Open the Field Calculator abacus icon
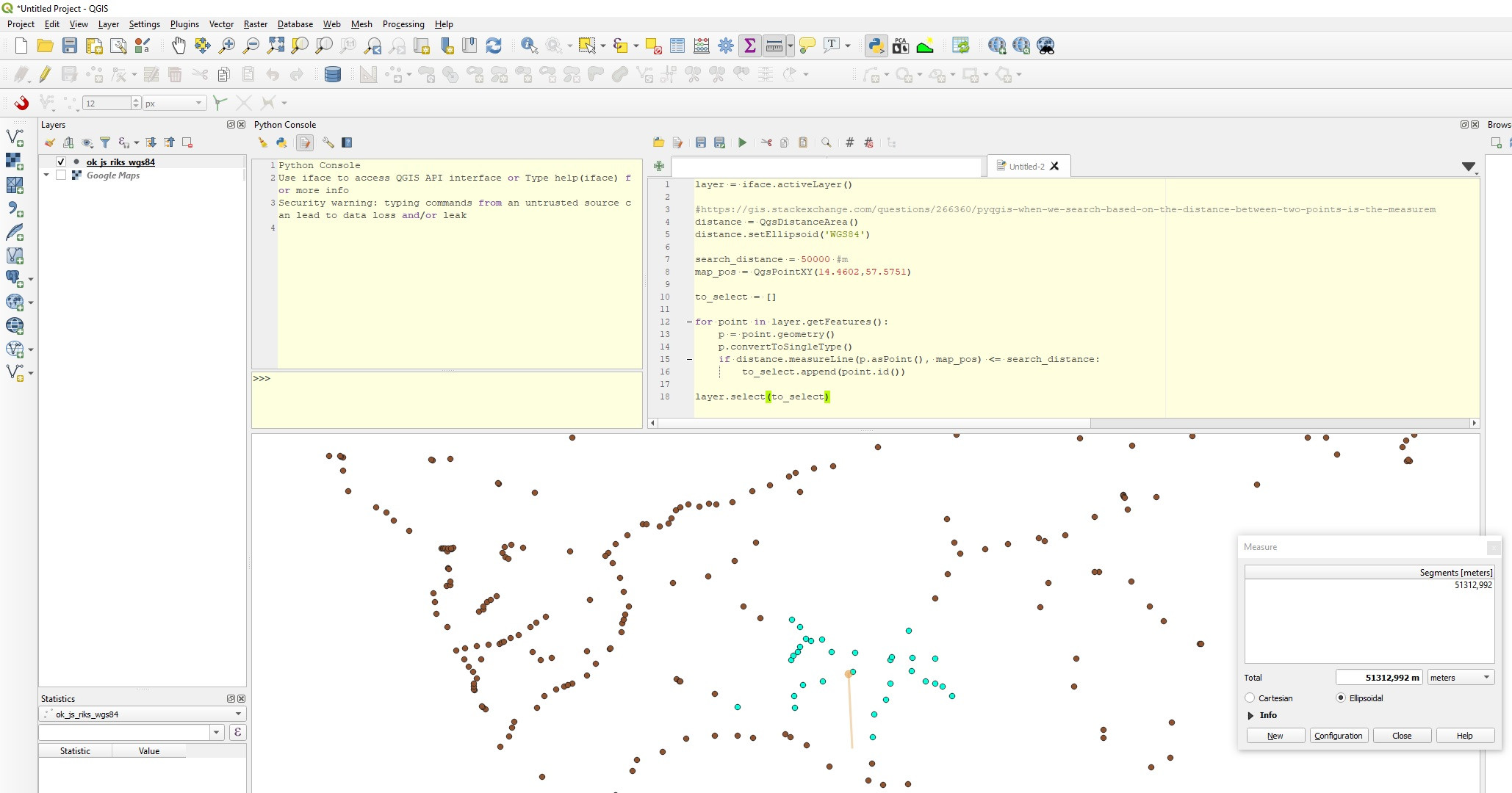Screen dimensions: 1512x793 (702, 46)
